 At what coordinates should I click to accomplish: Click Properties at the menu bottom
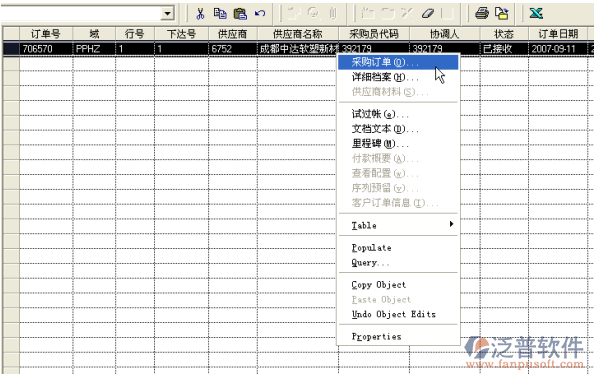pos(398,336)
